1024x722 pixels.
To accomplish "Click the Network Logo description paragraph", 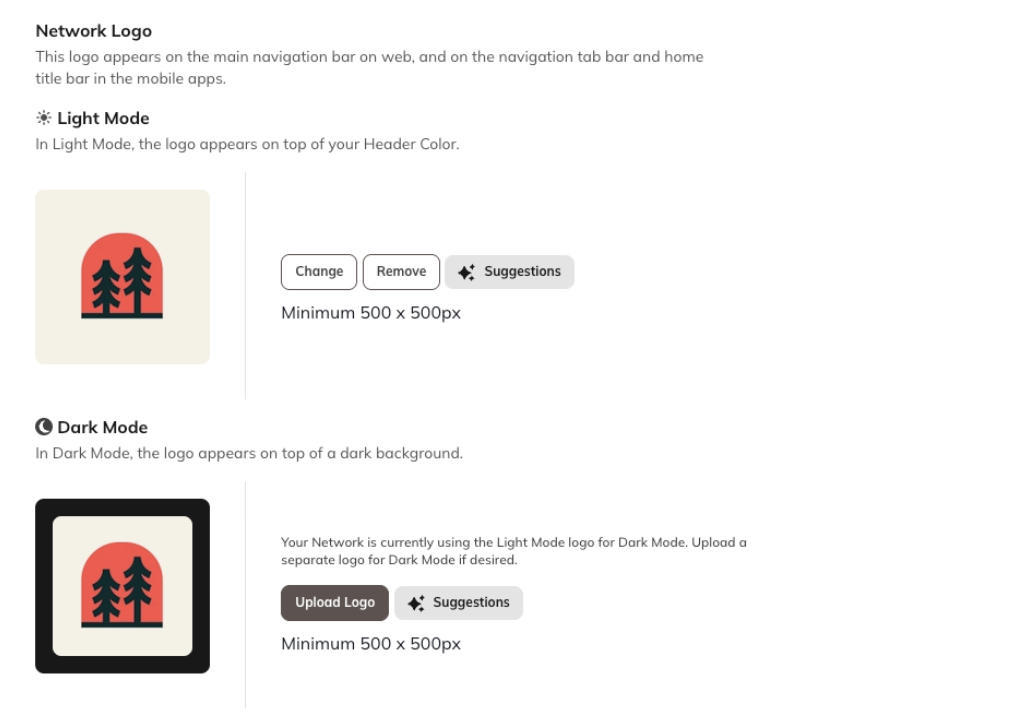I will coord(370,67).
